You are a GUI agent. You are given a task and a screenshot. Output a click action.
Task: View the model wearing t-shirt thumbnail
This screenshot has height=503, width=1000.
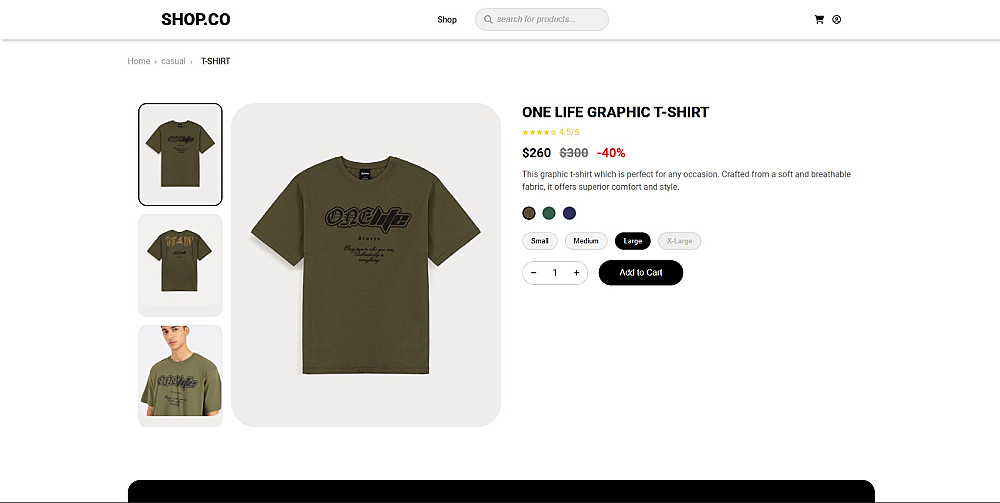point(180,375)
